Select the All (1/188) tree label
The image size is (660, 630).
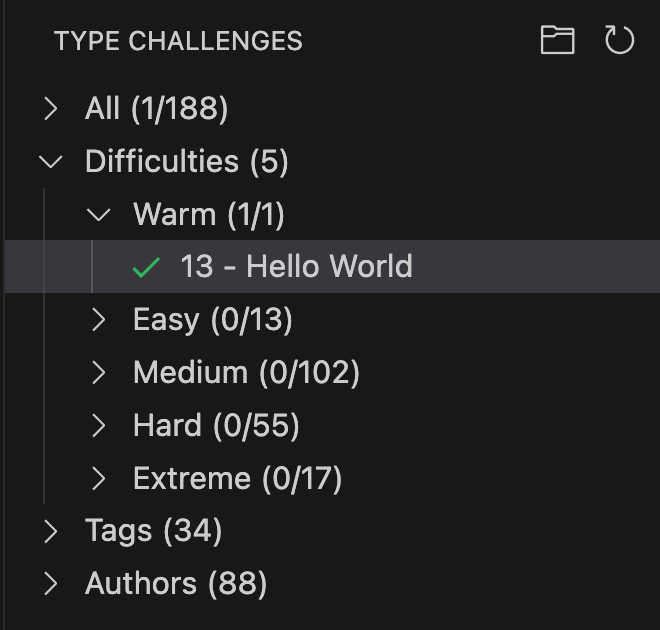(157, 109)
